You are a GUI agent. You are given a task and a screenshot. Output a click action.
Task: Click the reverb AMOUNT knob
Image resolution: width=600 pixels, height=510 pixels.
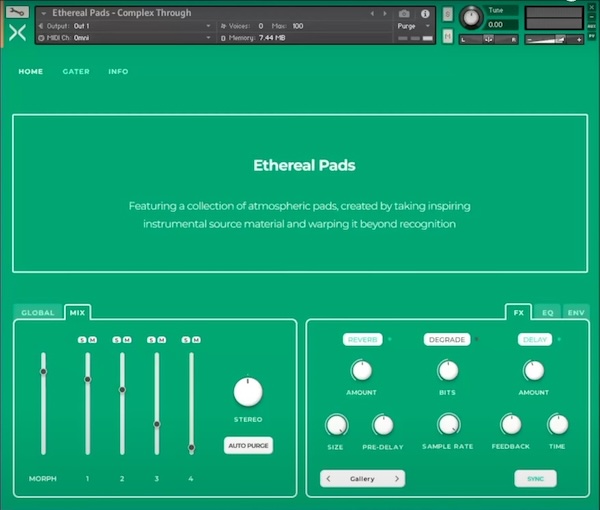pyautogui.click(x=362, y=370)
